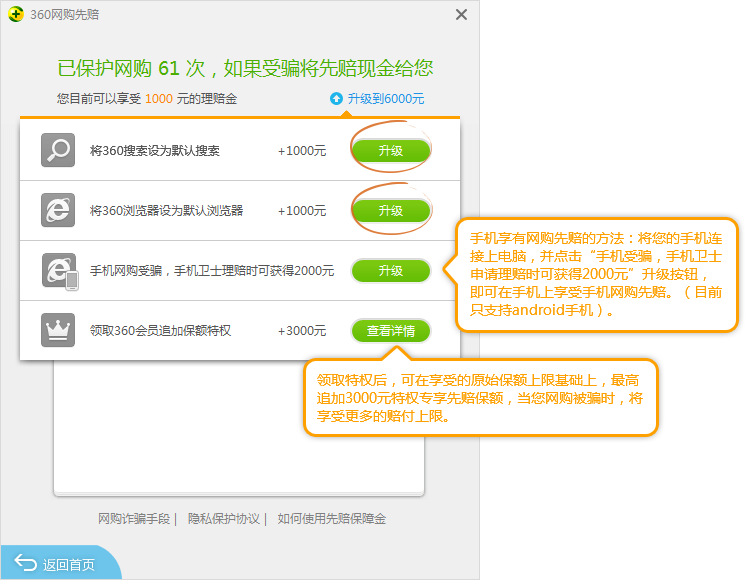Screen dimensions: 752x580
Task: Select text 将360浏览器设为默认浏览器
Action: [x=166, y=211]
